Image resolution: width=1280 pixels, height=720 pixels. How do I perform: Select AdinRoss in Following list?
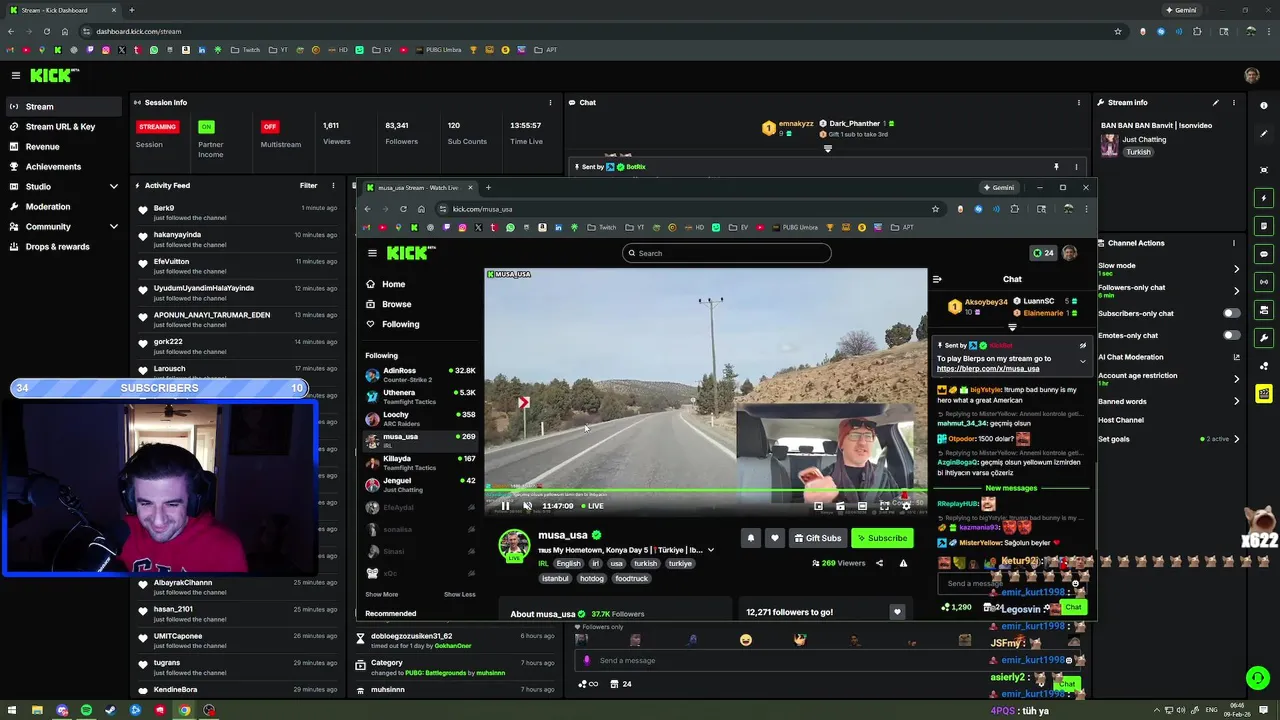[x=420, y=375]
